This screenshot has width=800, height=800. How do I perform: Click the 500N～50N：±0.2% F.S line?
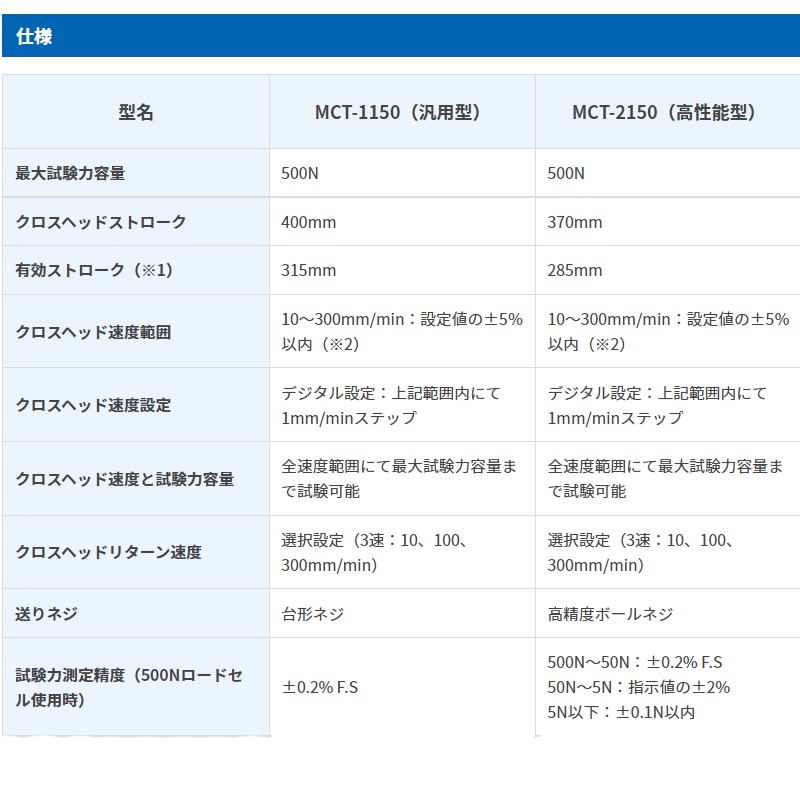635,662
